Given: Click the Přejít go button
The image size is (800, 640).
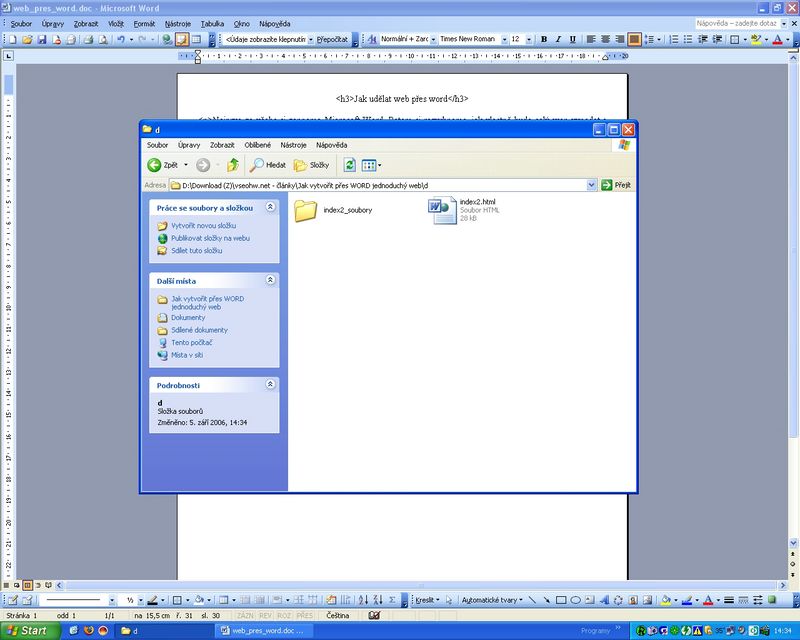Looking at the screenshot, I should pos(616,185).
